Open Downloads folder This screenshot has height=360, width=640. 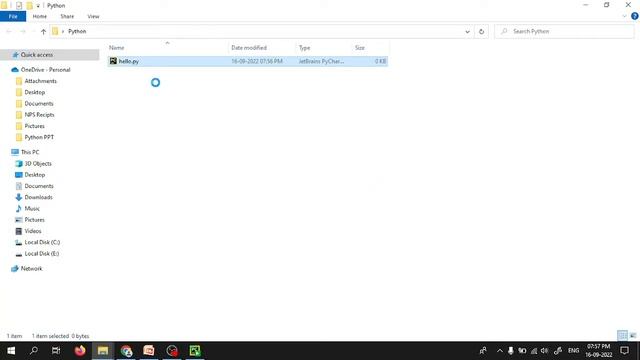pyautogui.click(x=38, y=197)
